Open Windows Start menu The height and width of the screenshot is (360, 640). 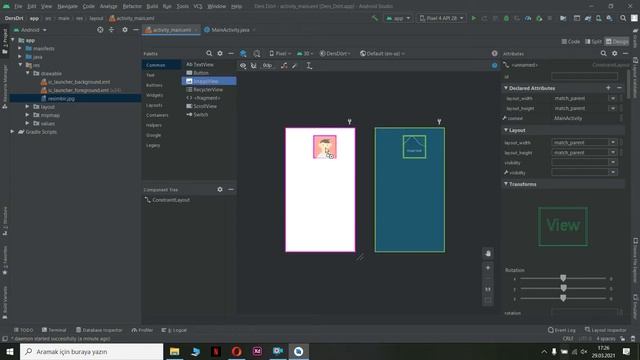point(10,351)
